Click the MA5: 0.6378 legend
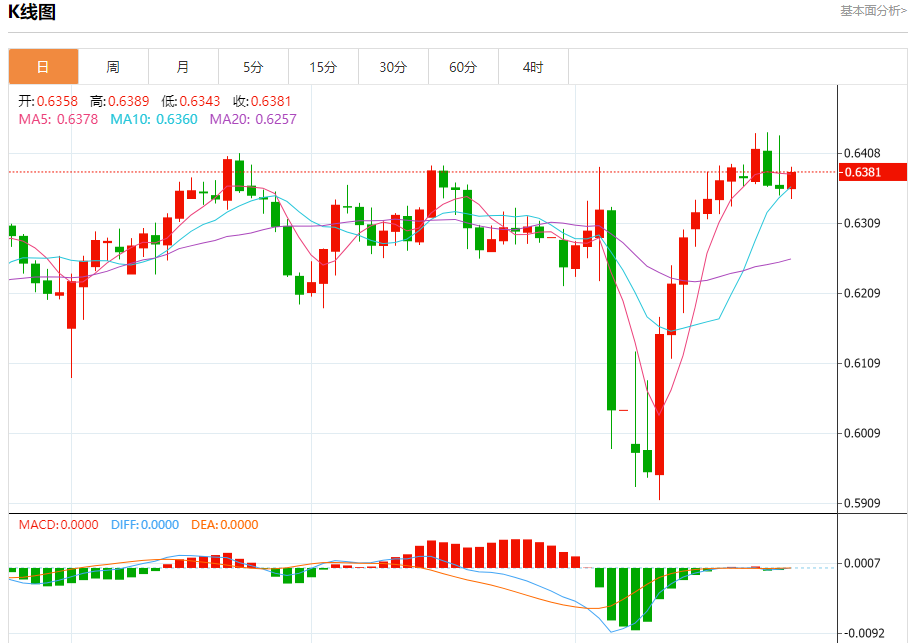This screenshot has height=643, width=914. tap(58, 120)
